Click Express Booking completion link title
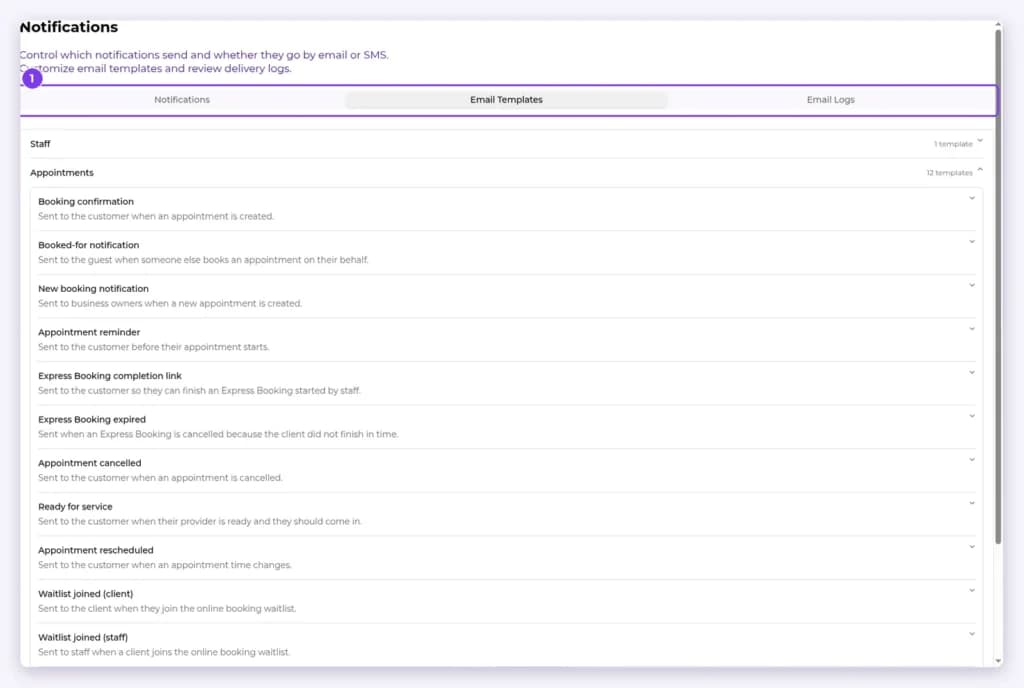 point(110,376)
